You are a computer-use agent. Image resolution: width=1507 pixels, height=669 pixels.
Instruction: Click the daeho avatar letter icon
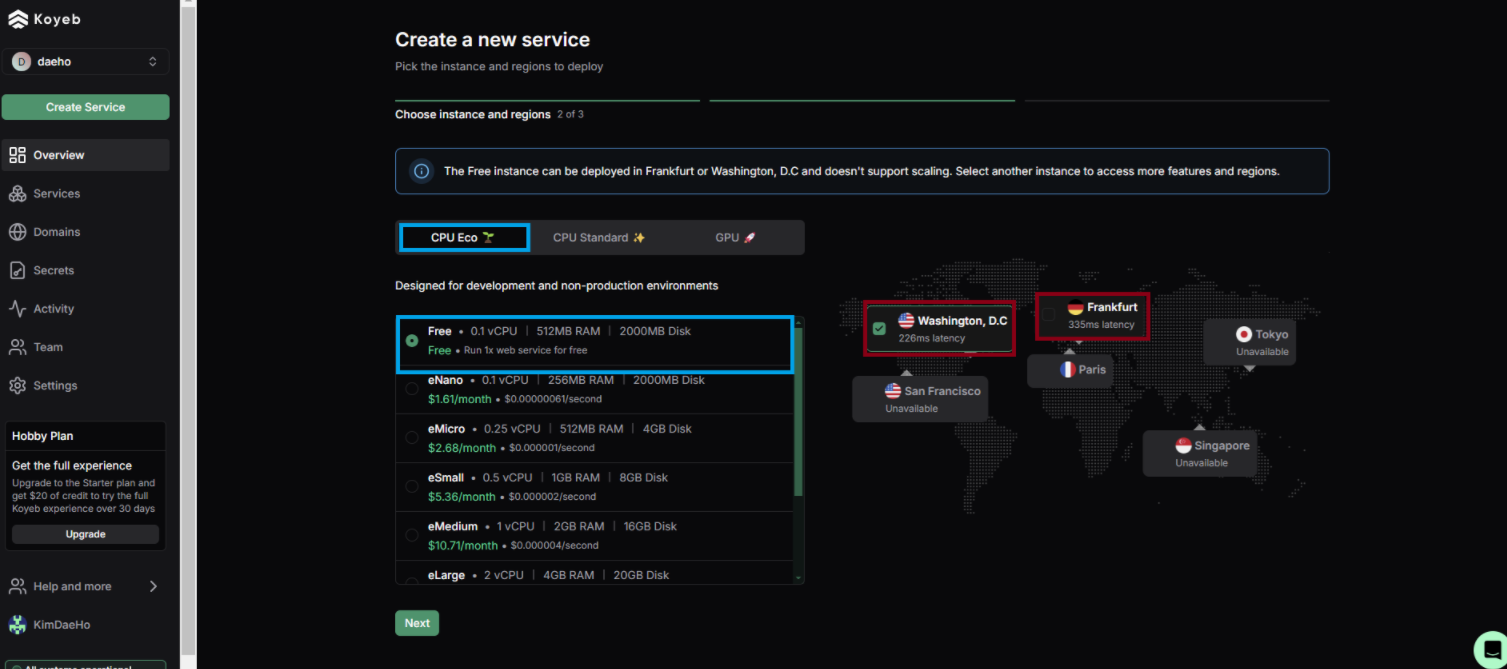tap(21, 62)
